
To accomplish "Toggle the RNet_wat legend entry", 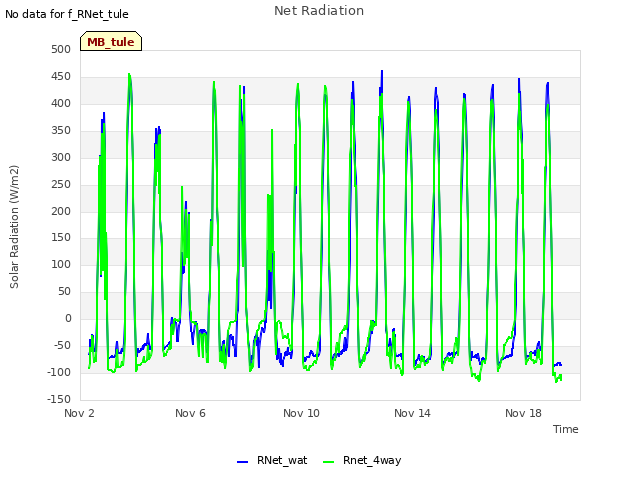I will (x=272, y=460).
